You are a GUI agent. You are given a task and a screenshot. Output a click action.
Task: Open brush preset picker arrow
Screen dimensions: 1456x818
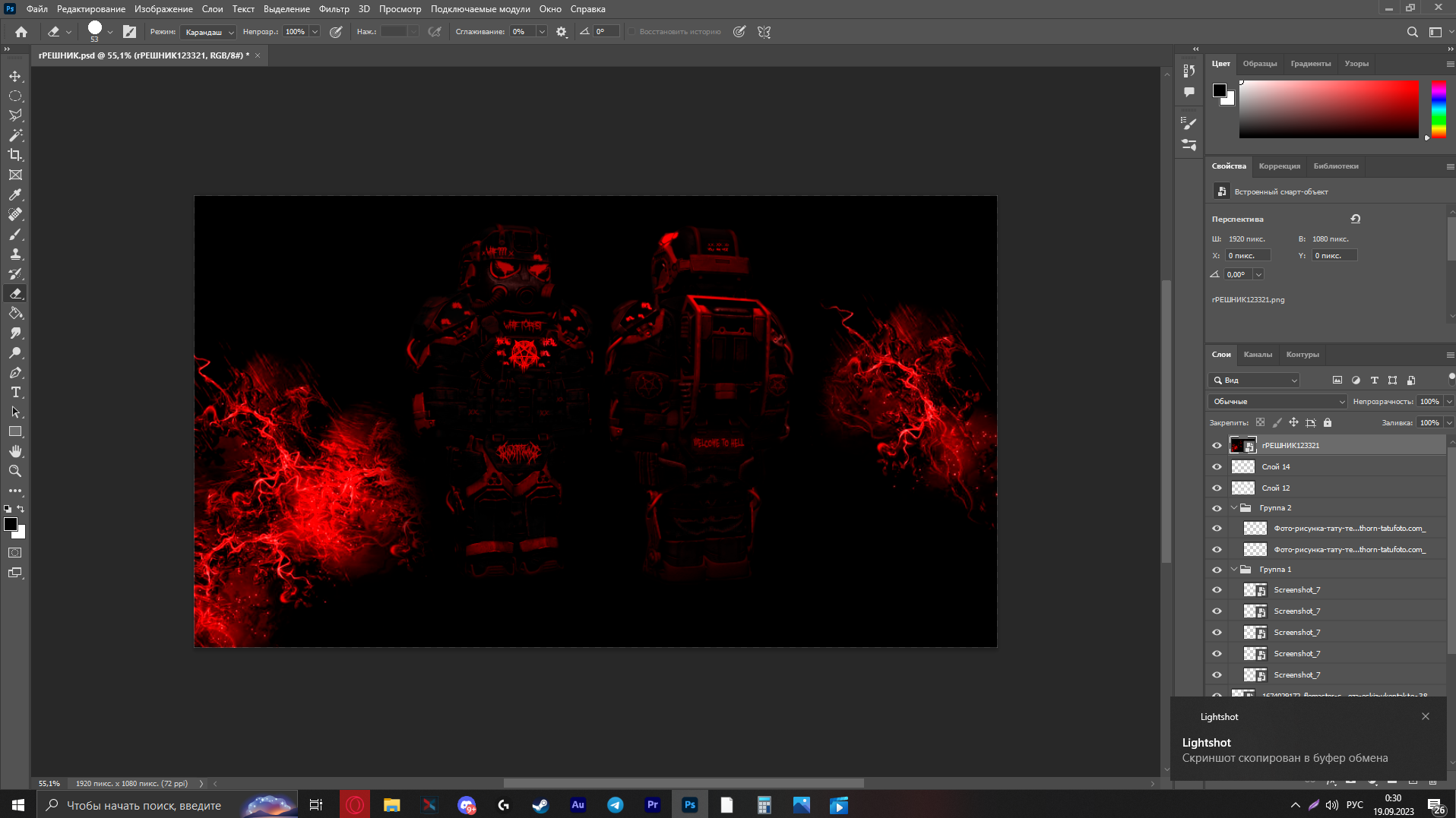pyautogui.click(x=110, y=32)
